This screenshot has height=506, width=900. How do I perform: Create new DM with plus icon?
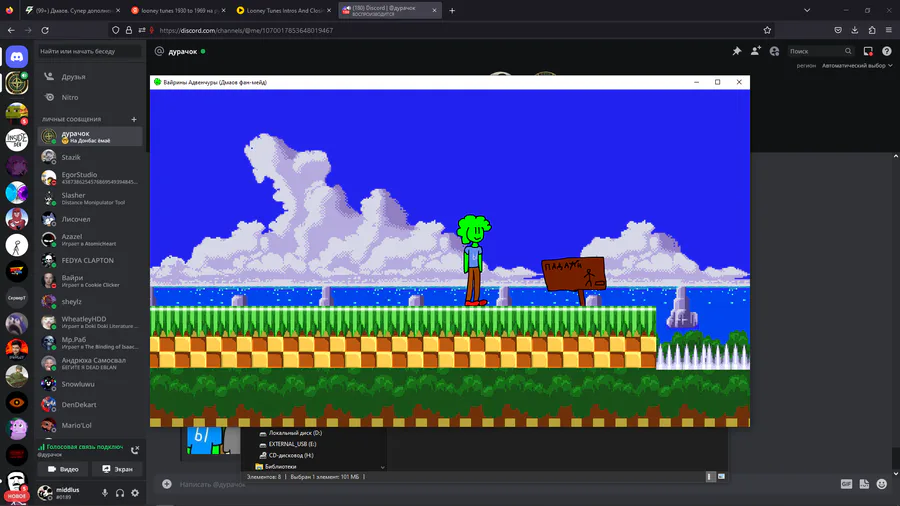134,119
